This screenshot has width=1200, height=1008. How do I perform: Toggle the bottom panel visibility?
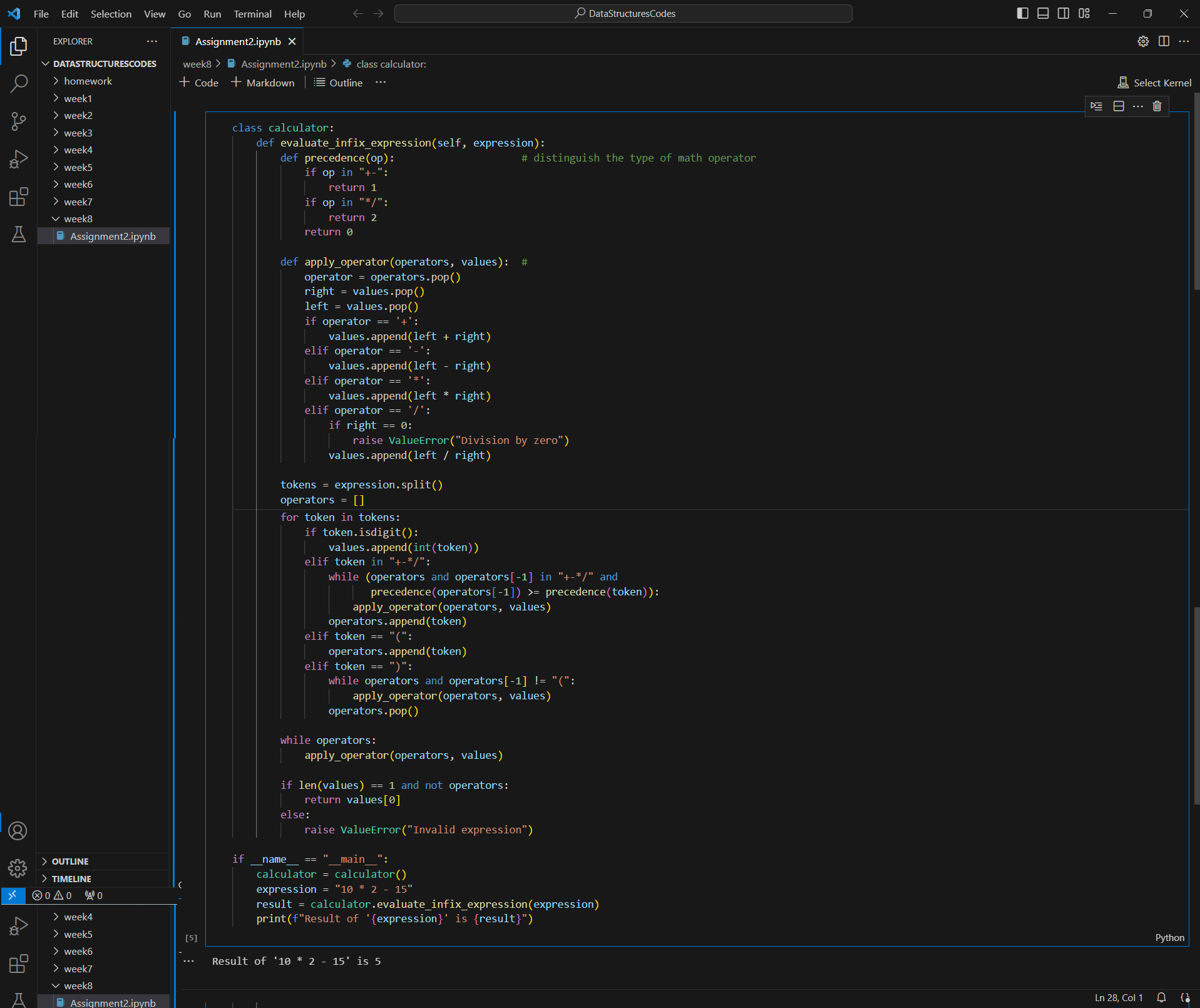[x=1043, y=13]
